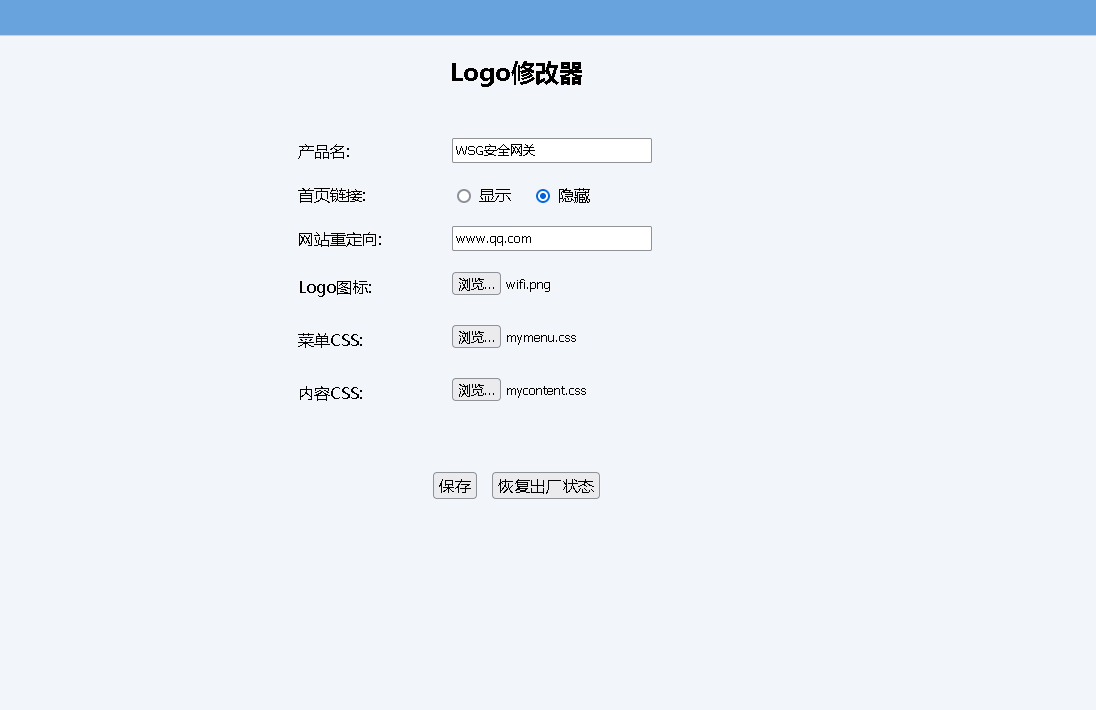Click the 隐藏 radio option text
This screenshot has width=1096, height=710.
tap(574, 196)
